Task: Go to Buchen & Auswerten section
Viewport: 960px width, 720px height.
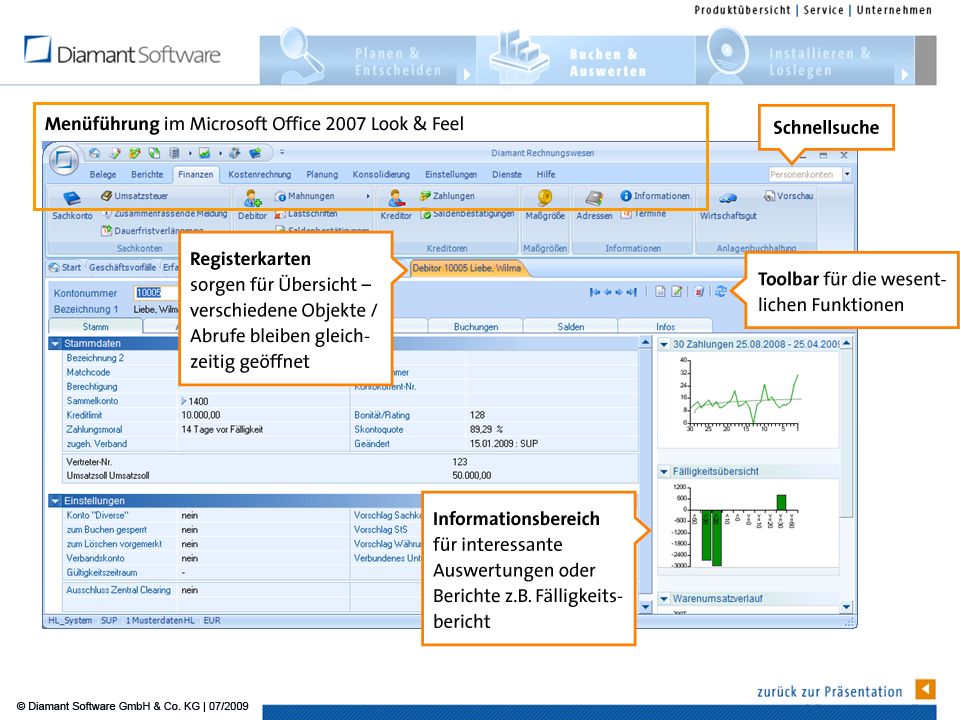Action: [x=586, y=60]
